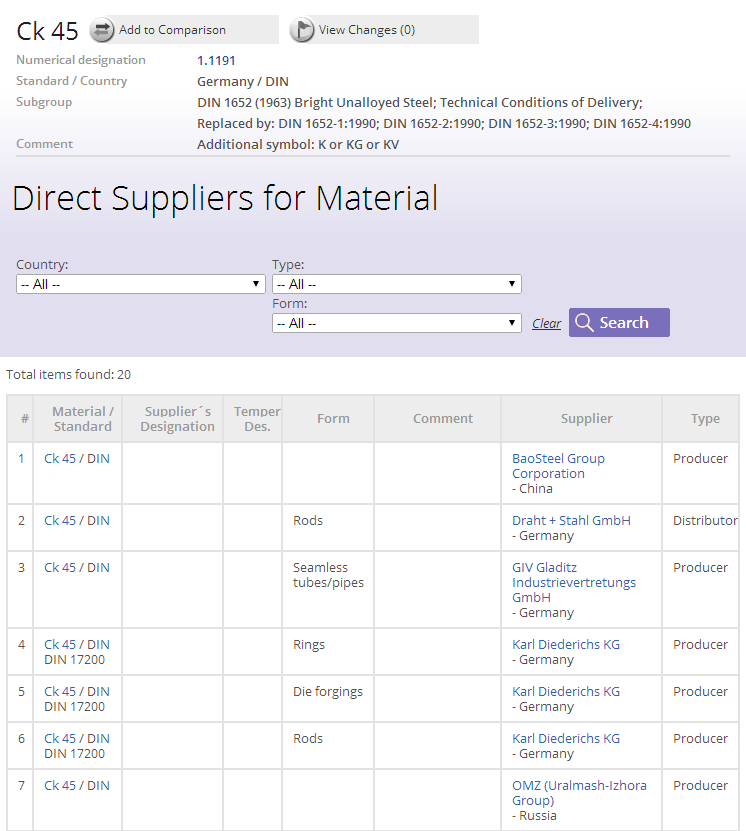This screenshot has height=831, width=746.
Task: Click the Type column header
Action: tap(705, 419)
